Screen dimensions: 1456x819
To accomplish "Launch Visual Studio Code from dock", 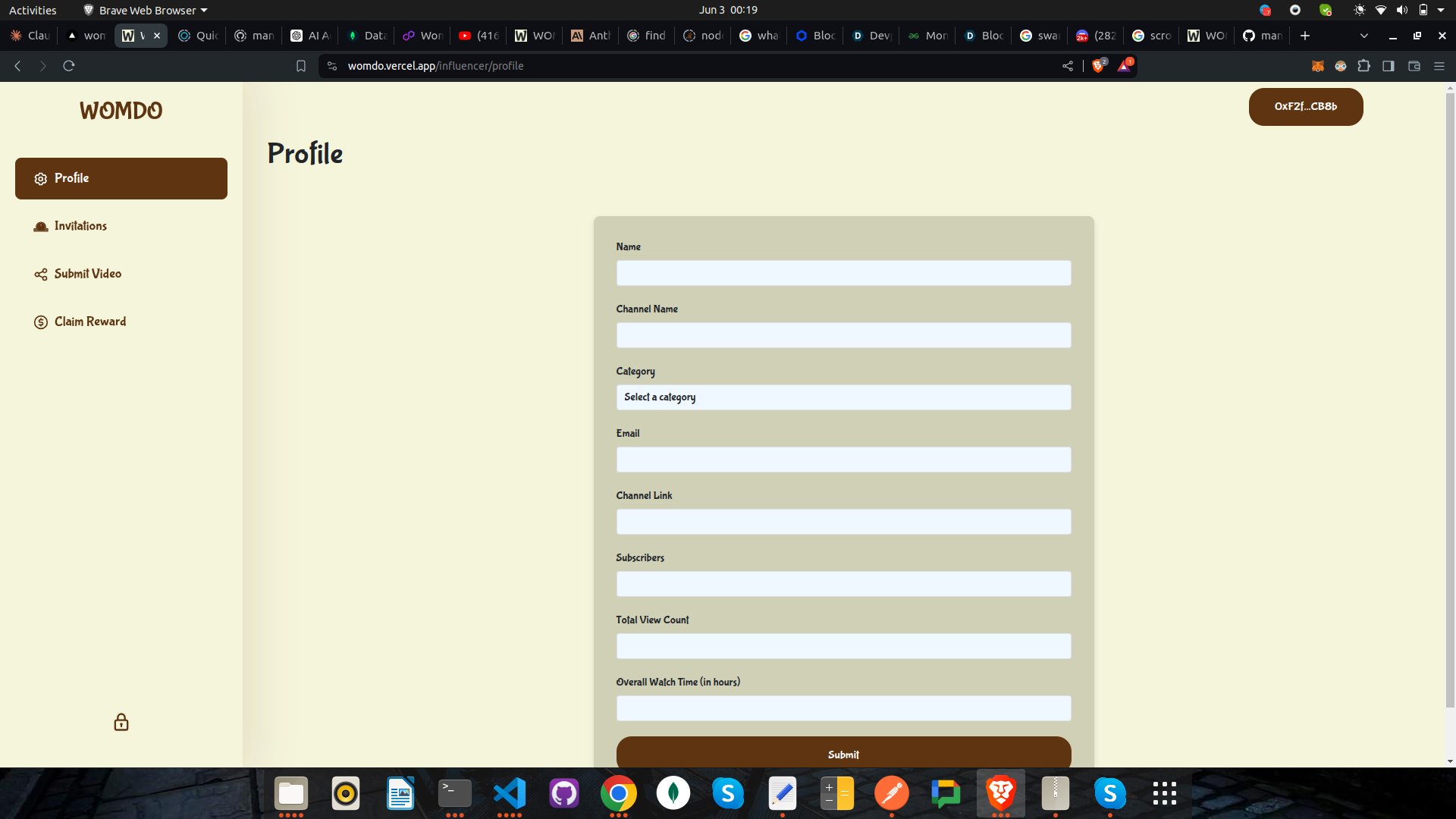I will coord(510,793).
